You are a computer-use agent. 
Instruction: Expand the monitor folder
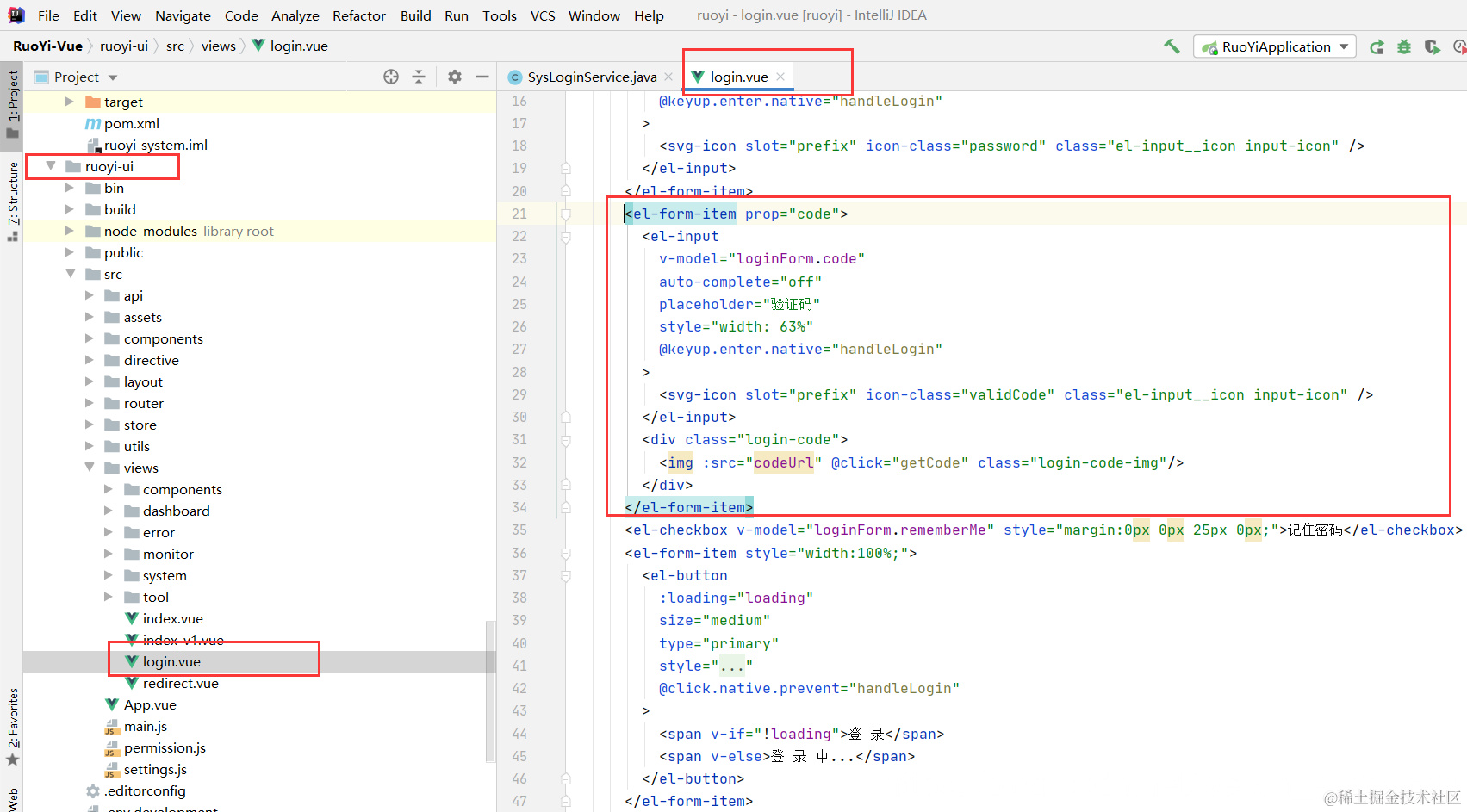[109, 554]
